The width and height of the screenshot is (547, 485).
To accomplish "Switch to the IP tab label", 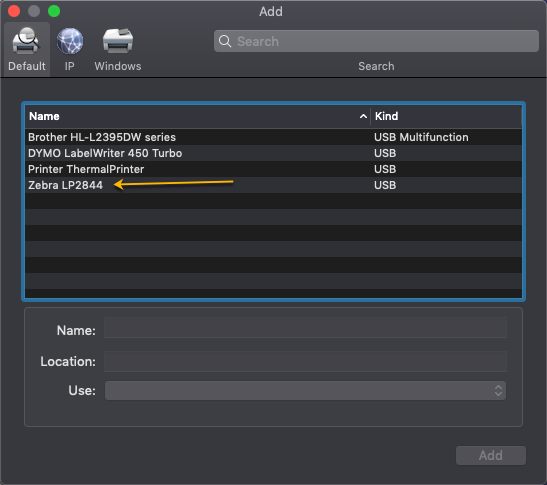I will point(69,66).
